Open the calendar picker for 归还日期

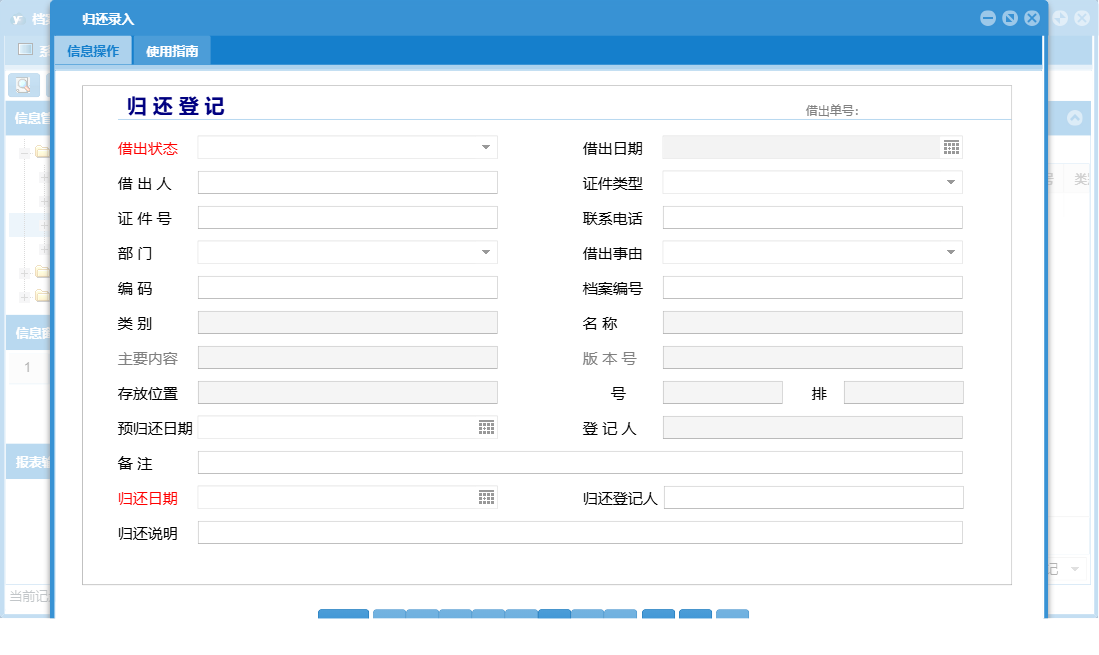(x=487, y=497)
